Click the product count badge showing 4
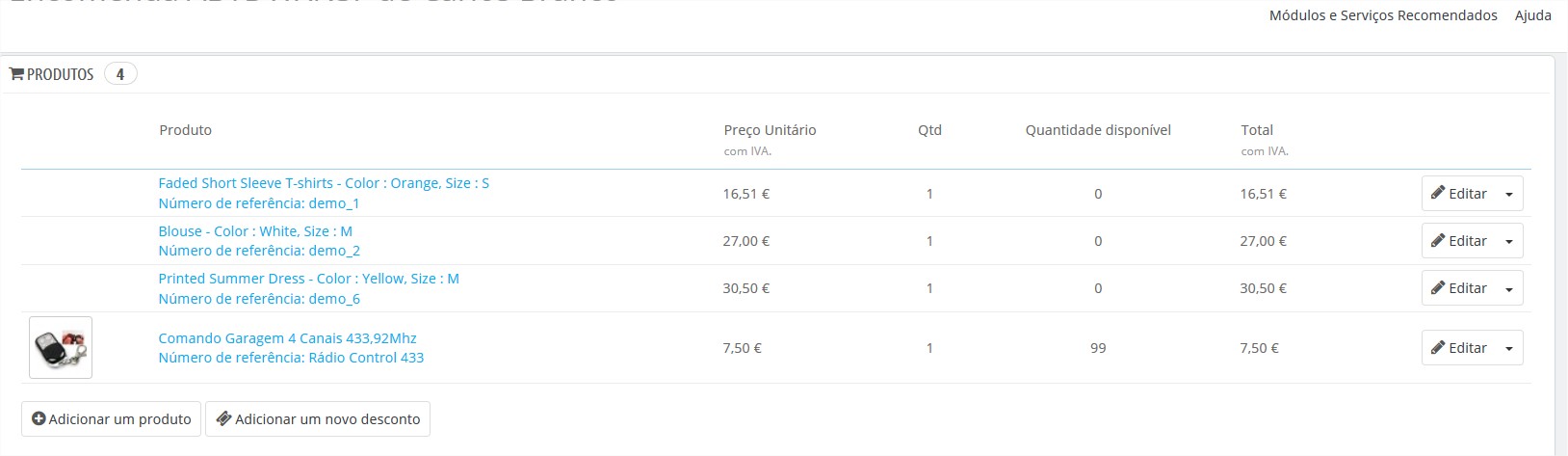This screenshot has height=456, width=1568. coord(120,74)
